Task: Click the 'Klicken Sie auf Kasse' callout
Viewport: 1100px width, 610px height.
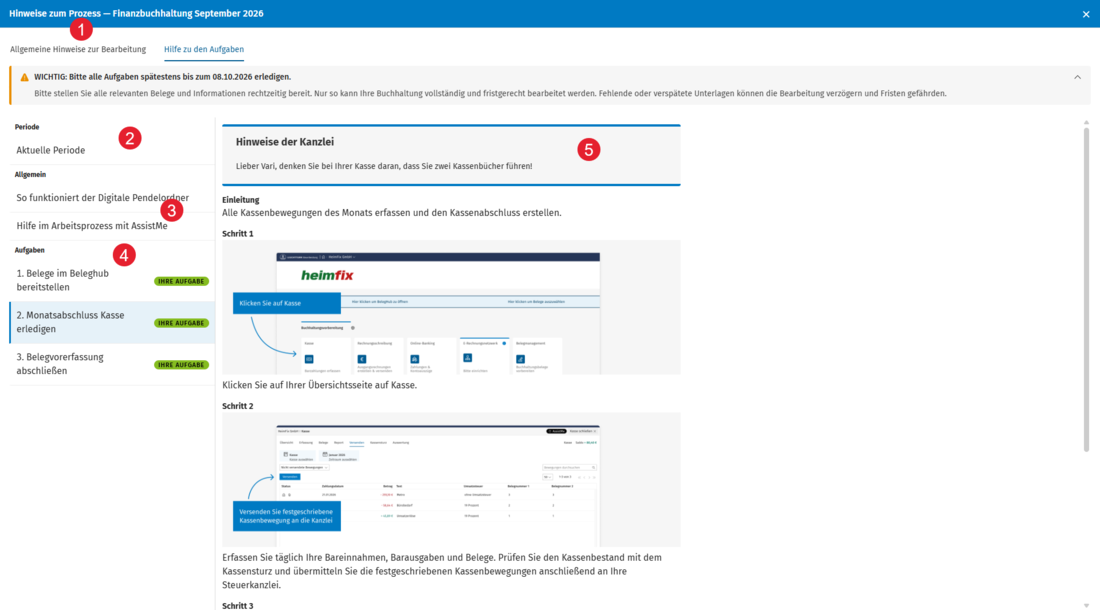Action: 287,303
